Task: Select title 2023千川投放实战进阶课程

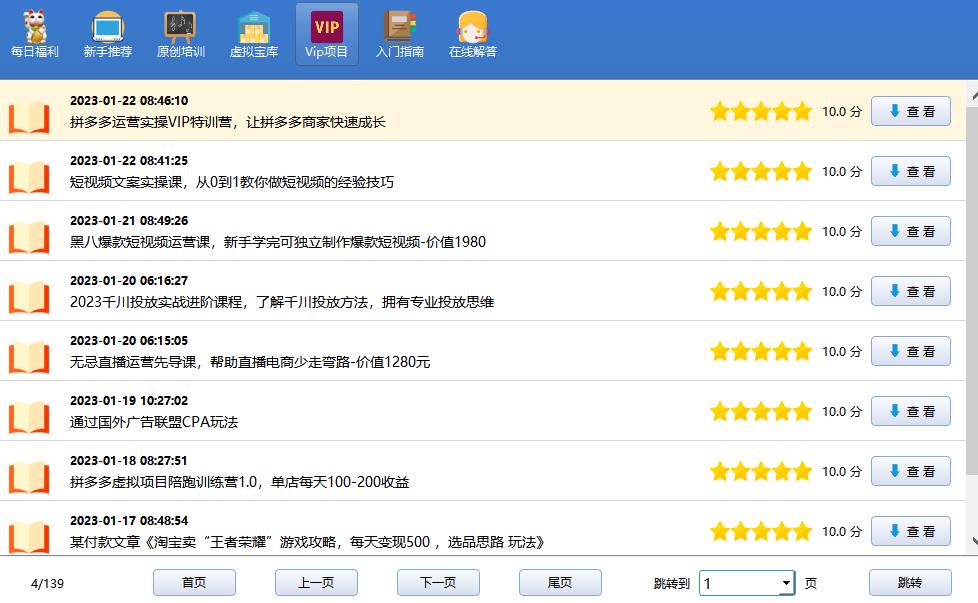Action: (282, 302)
